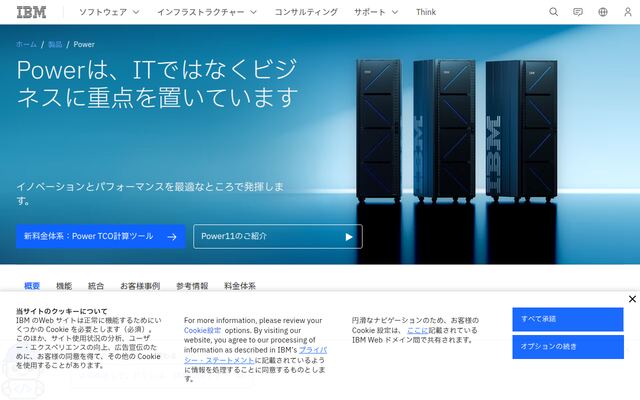Image resolution: width=640 pixels, height=400 pixels.
Task: Click the すべて承諾 cookie button
Action: click(568, 319)
